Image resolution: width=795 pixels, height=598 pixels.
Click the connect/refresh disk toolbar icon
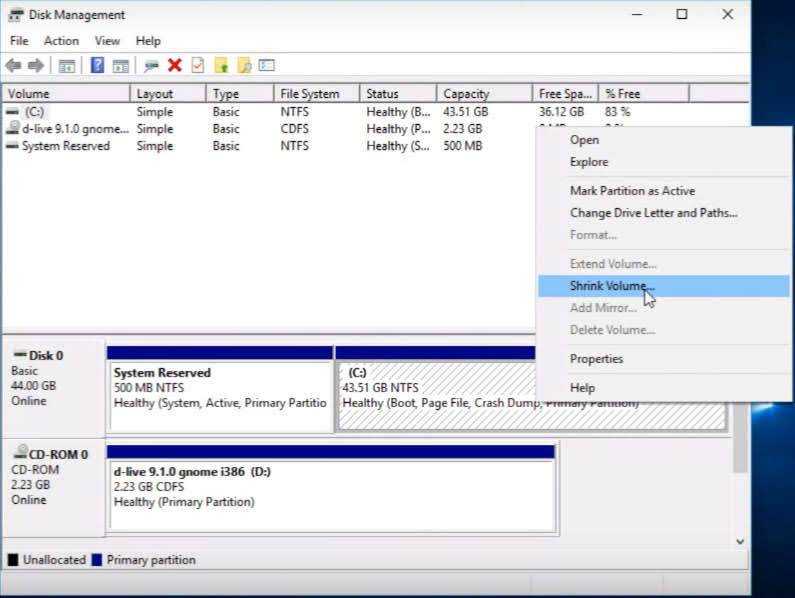pos(151,66)
